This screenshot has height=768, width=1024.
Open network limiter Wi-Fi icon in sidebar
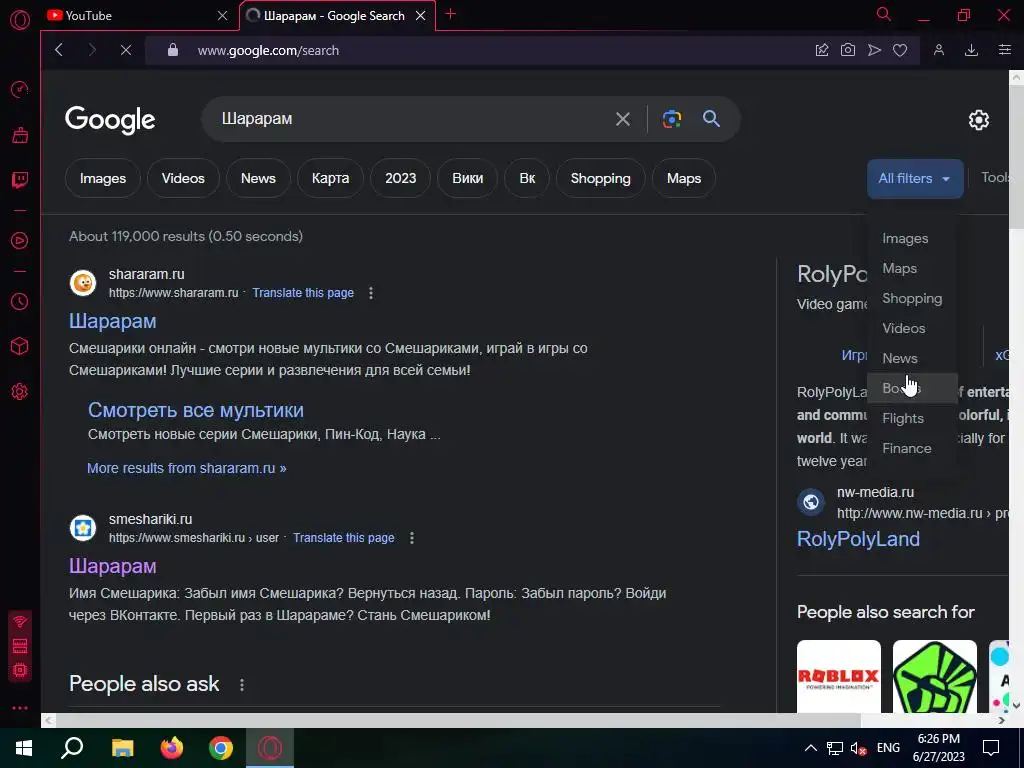pyautogui.click(x=20, y=620)
